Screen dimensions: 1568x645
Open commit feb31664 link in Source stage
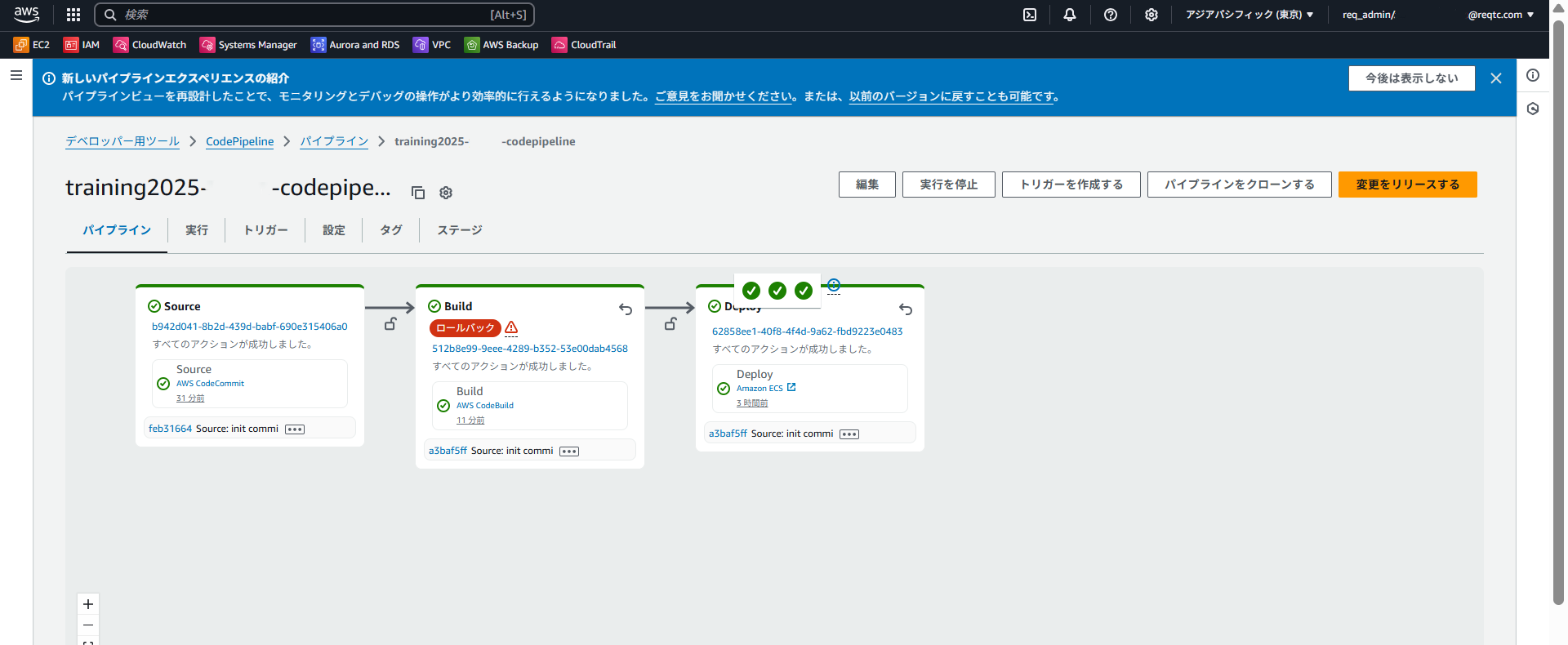[170, 429]
